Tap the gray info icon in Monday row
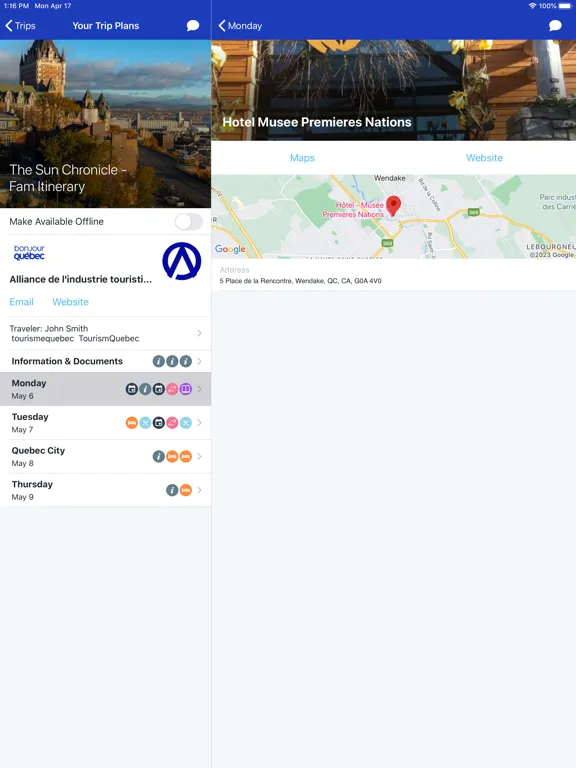 pyautogui.click(x=145, y=389)
